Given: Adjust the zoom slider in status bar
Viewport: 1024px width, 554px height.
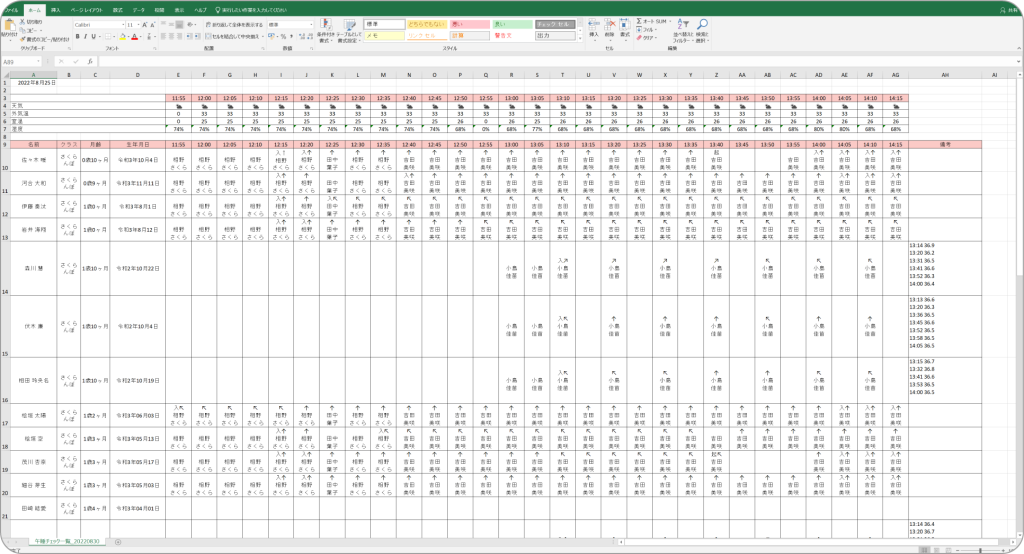Looking at the screenshot, I should click(980, 550).
